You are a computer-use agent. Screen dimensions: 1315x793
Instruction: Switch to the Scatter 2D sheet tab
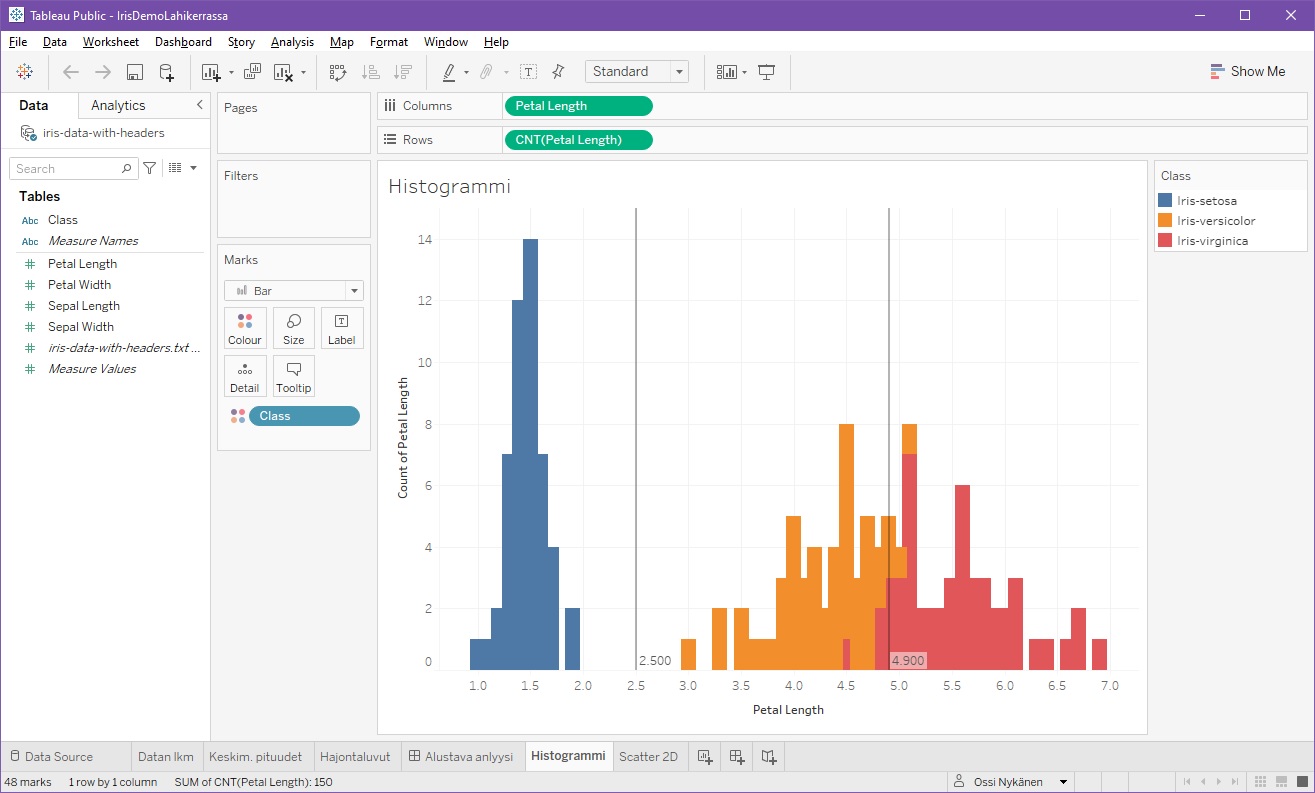coord(648,757)
